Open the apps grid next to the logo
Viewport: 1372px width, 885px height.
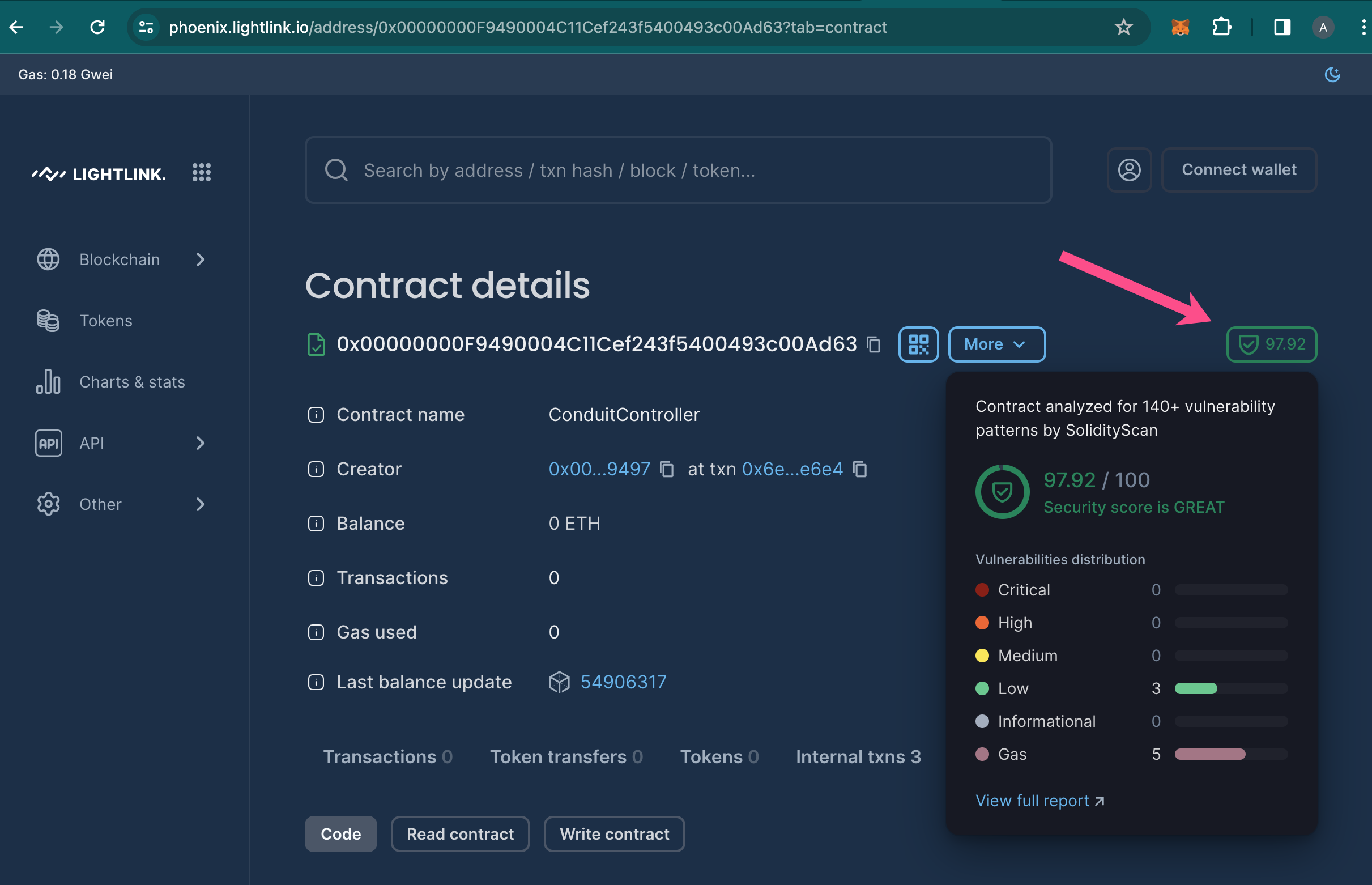pyautogui.click(x=202, y=172)
